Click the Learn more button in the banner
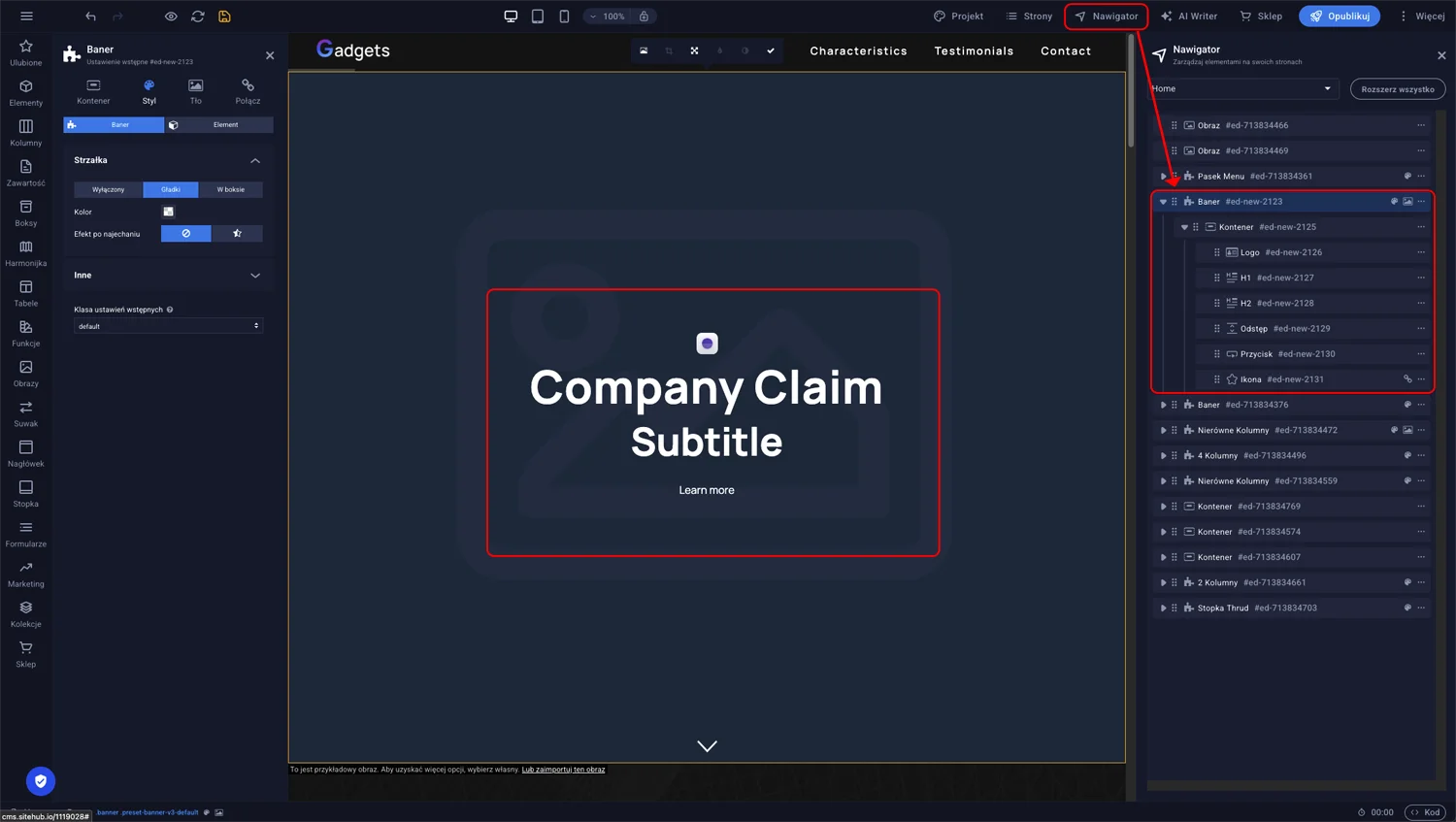 pos(707,490)
